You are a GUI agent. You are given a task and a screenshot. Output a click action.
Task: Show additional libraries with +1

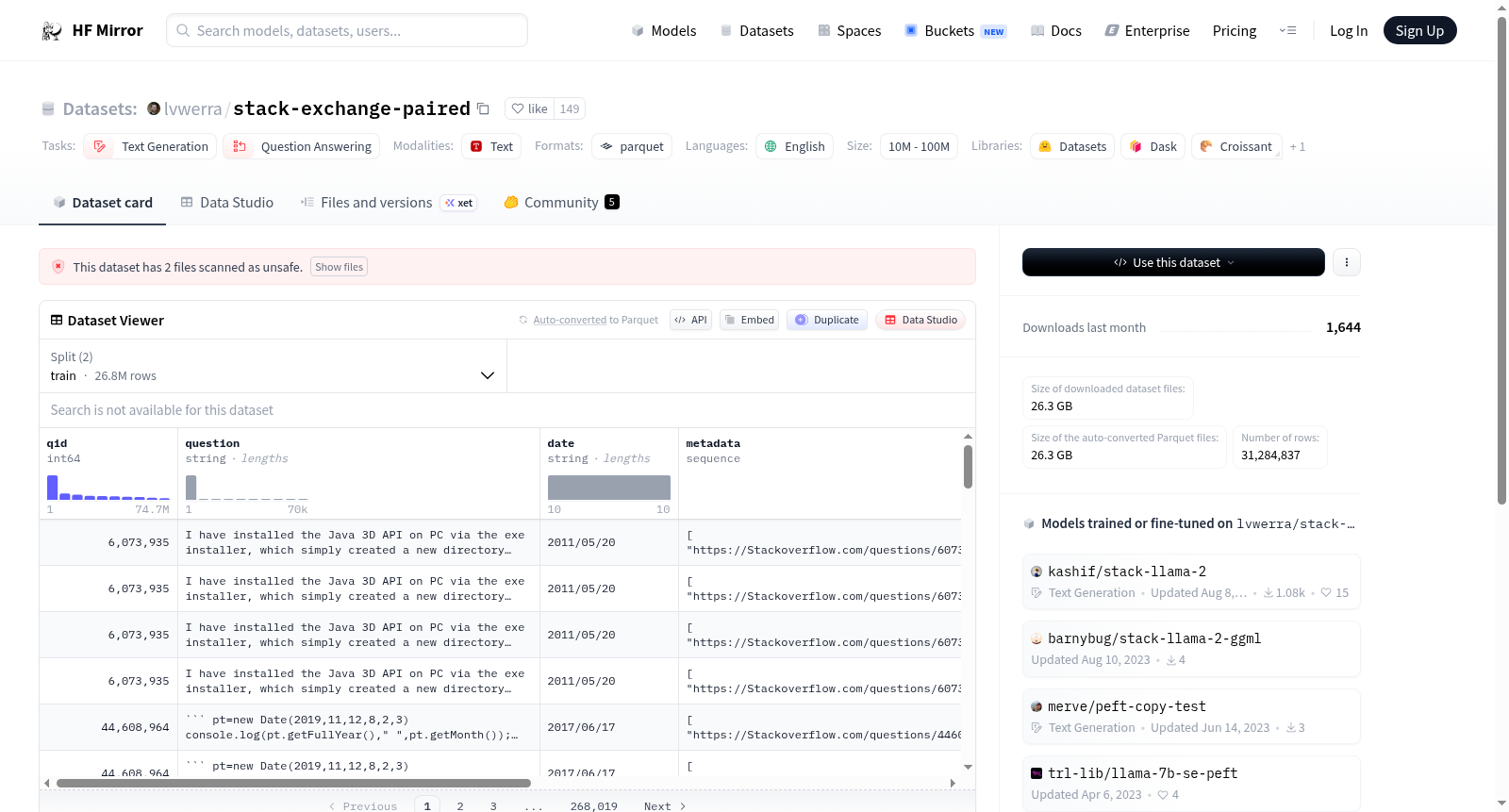(x=1298, y=146)
